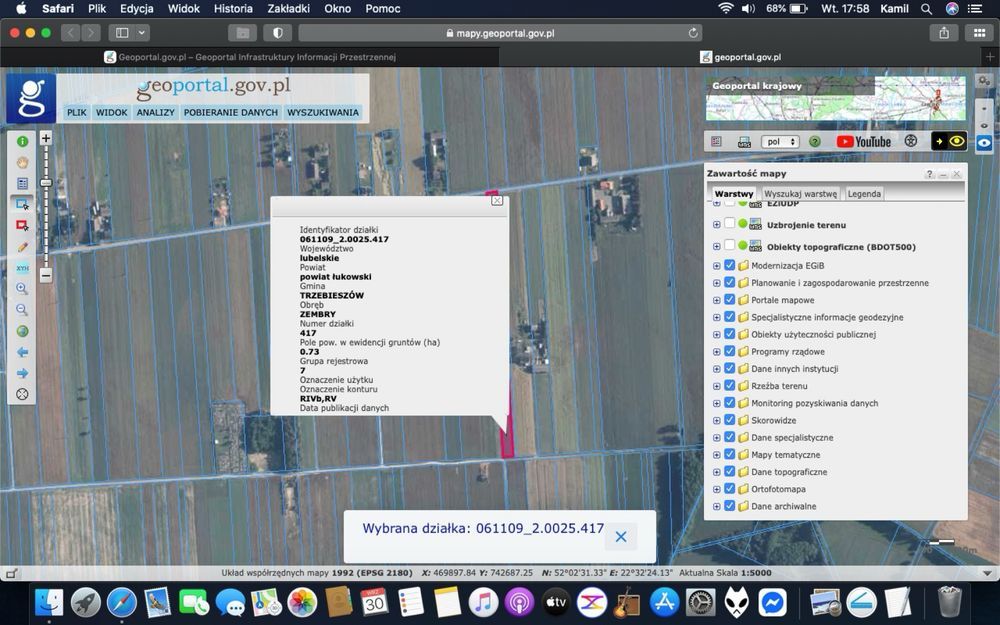Click the green help question icon
The width and height of the screenshot is (1000, 625).
click(815, 142)
